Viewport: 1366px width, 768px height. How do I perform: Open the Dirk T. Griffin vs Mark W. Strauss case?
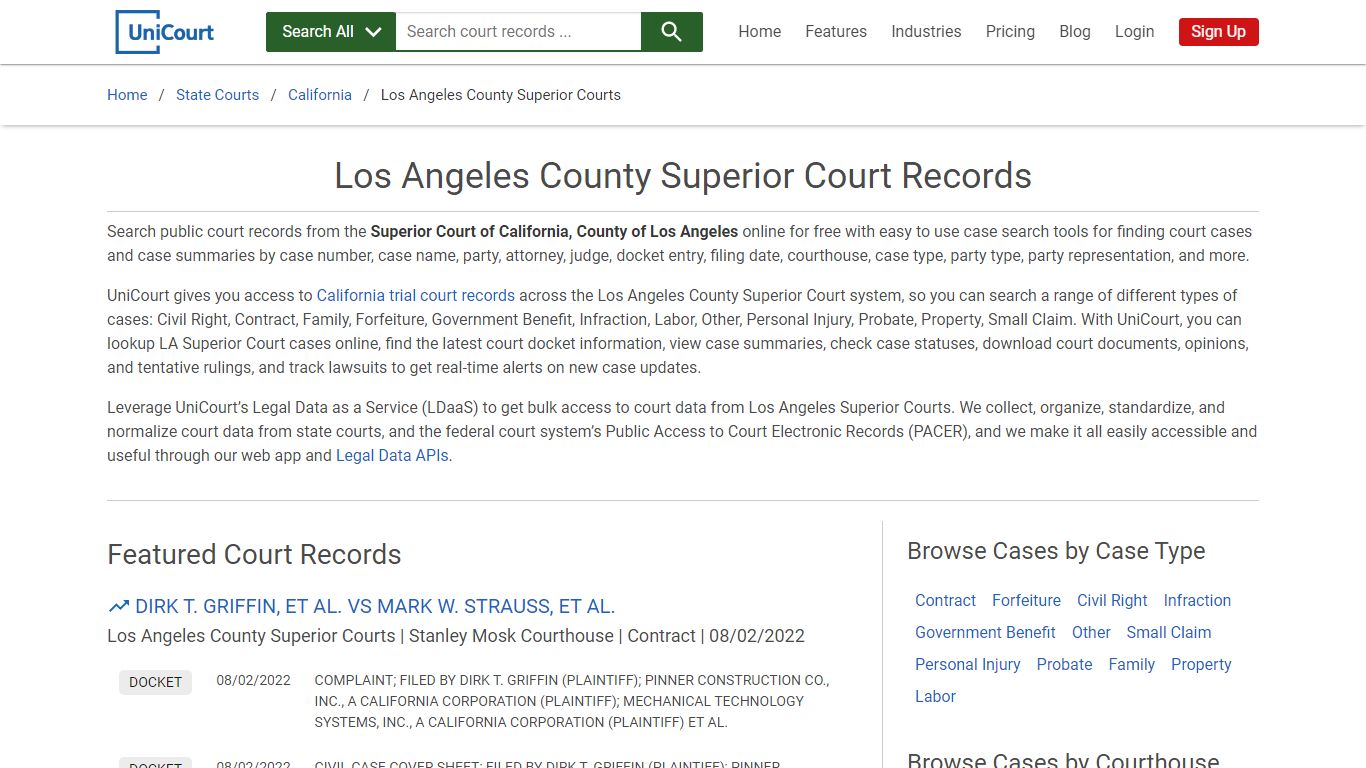375,606
